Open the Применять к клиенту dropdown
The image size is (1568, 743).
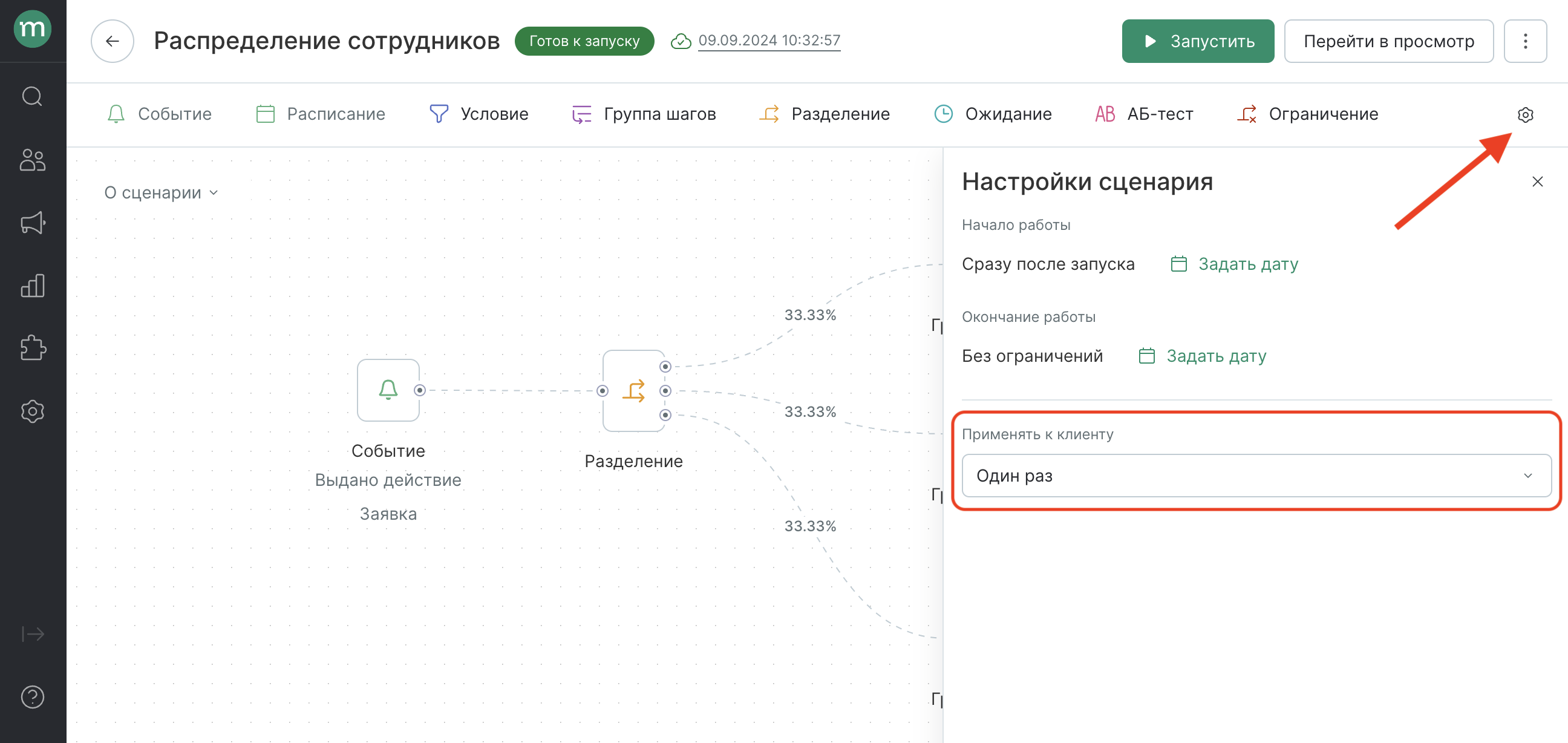coord(1256,475)
